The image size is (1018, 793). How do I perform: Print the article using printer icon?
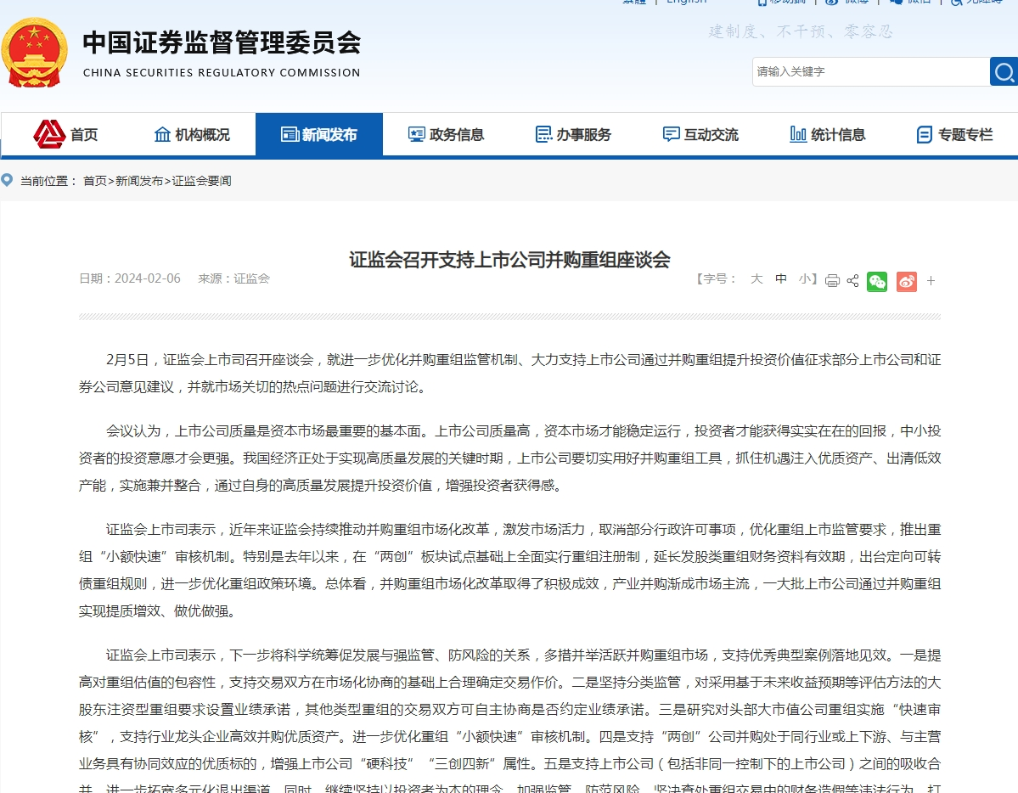click(832, 281)
